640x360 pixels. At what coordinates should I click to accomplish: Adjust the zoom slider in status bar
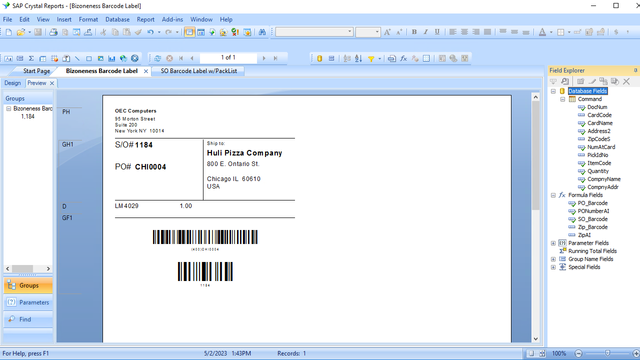coord(607,353)
